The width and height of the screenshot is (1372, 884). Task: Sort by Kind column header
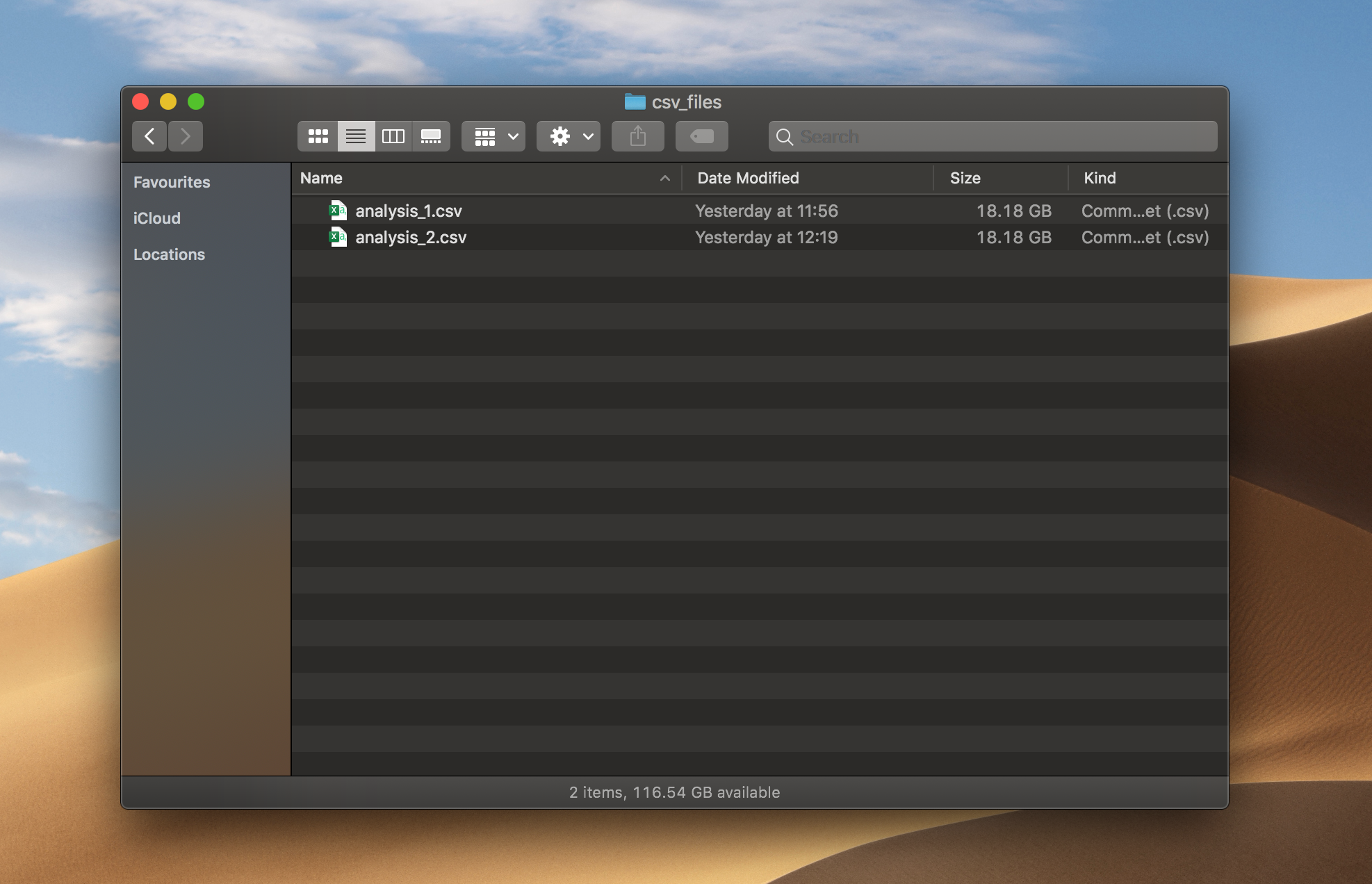pos(1100,178)
